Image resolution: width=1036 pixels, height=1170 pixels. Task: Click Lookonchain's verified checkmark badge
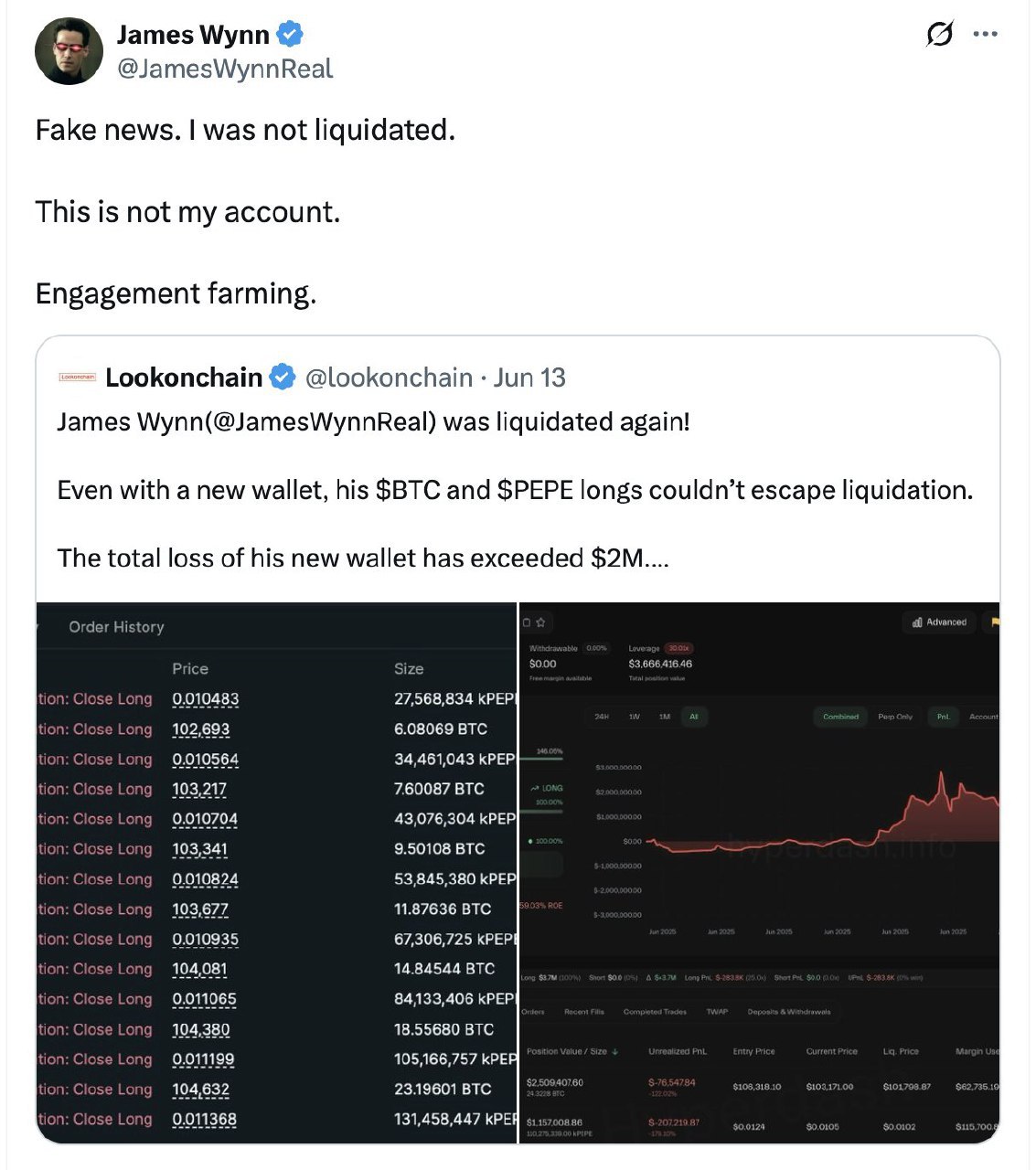click(x=283, y=377)
